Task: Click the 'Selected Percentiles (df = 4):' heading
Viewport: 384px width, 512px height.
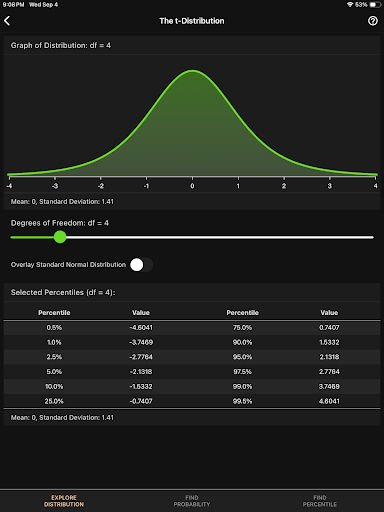Action: pyautogui.click(x=63, y=292)
